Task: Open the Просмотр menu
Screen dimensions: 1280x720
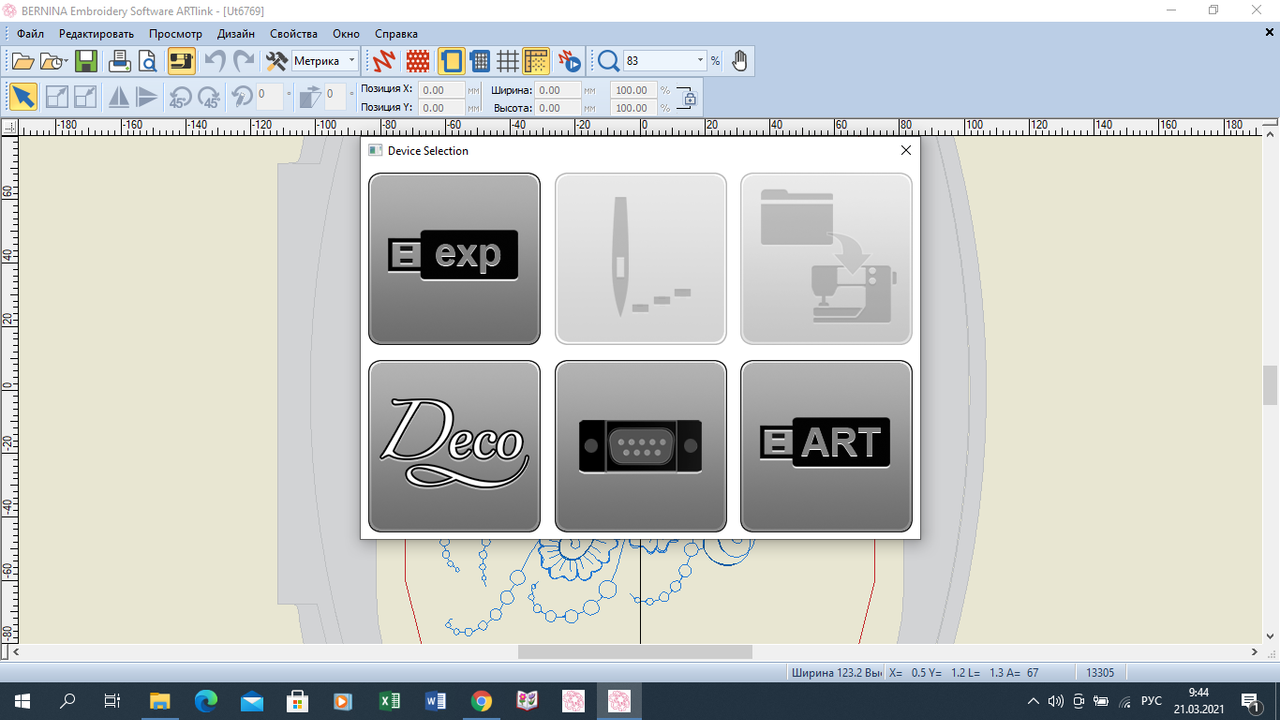Action: pos(175,34)
